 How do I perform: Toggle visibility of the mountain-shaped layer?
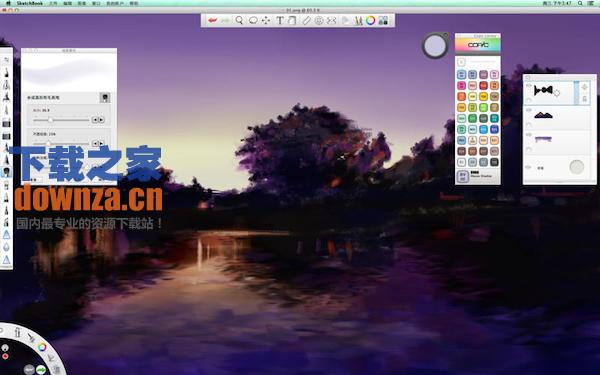(x=529, y=110)
